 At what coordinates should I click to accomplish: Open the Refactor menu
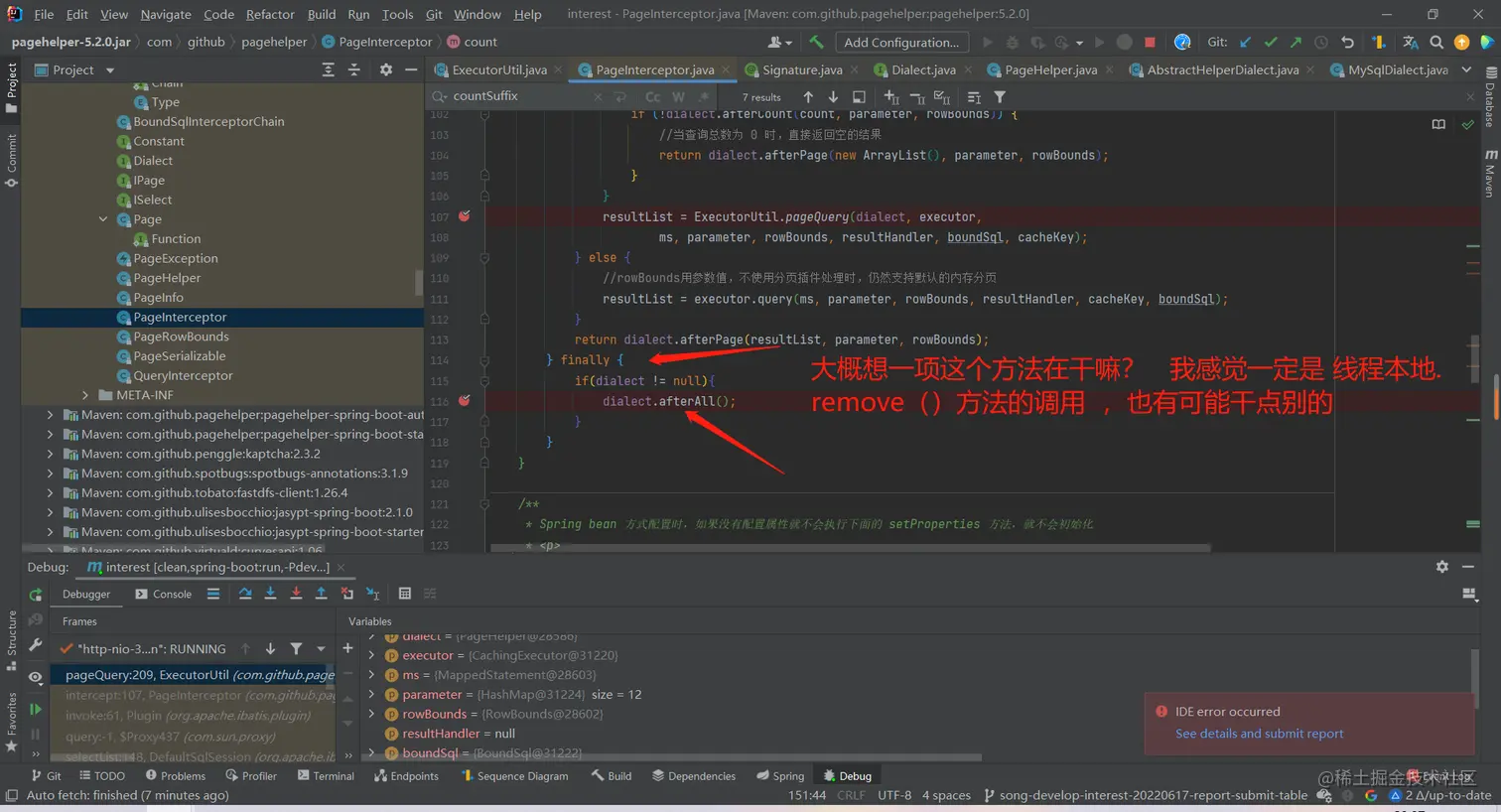pos(270,14)
